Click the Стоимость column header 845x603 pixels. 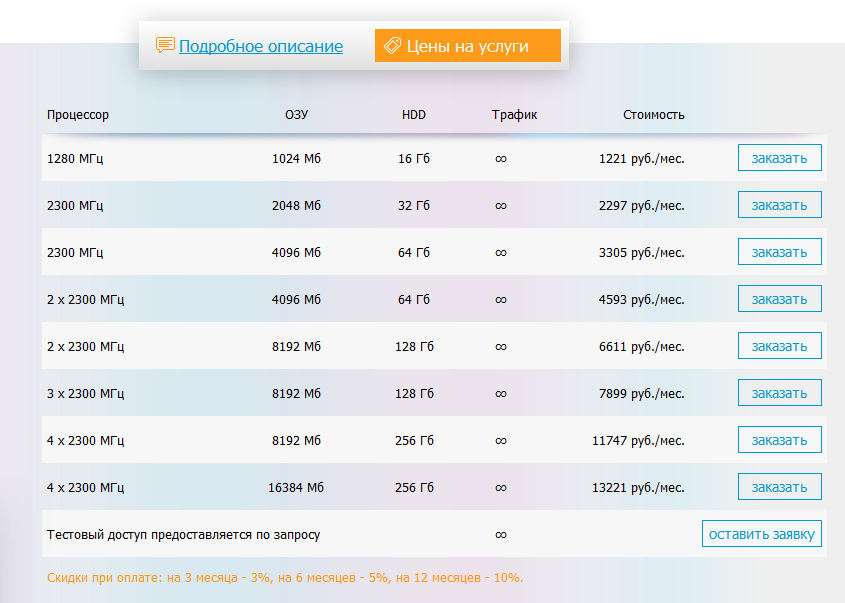click(x=654, y=115)
